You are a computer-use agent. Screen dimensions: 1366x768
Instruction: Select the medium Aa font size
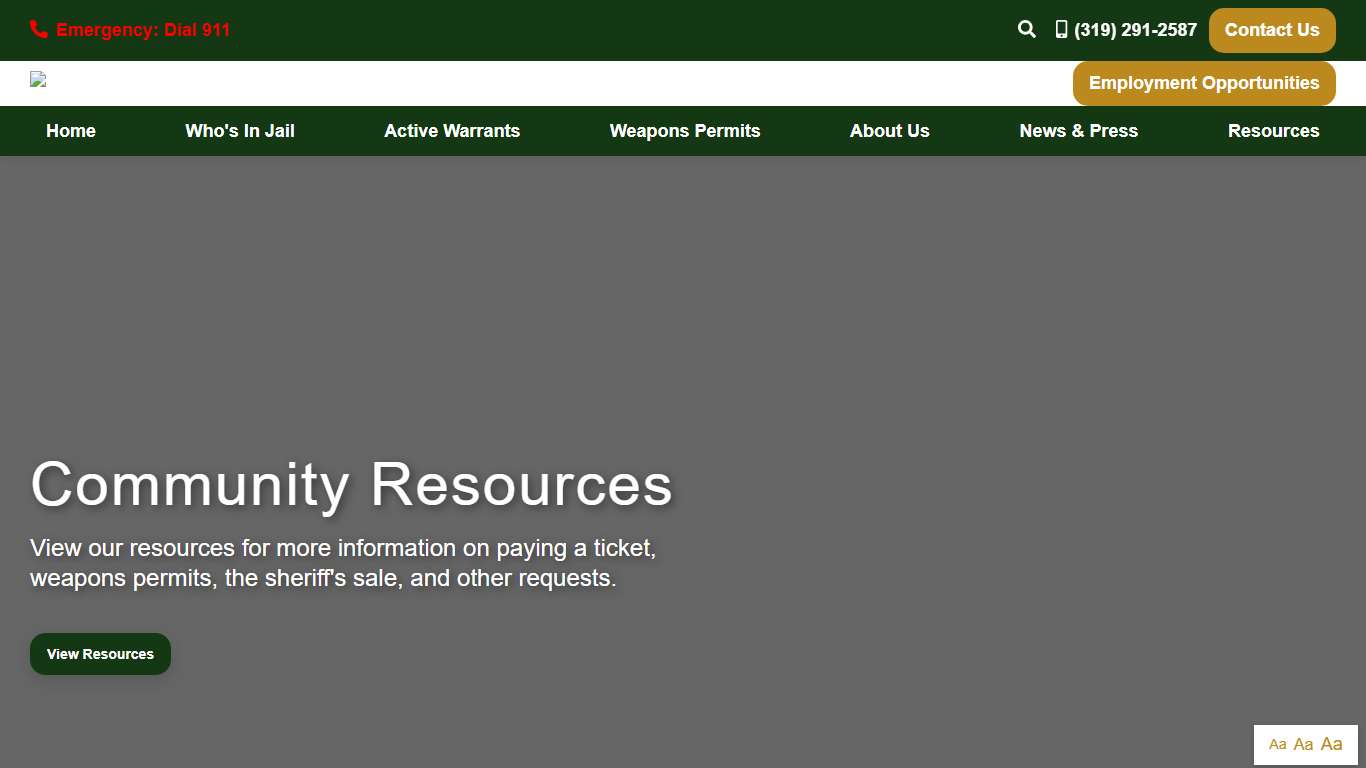[x=1303, y=745]
